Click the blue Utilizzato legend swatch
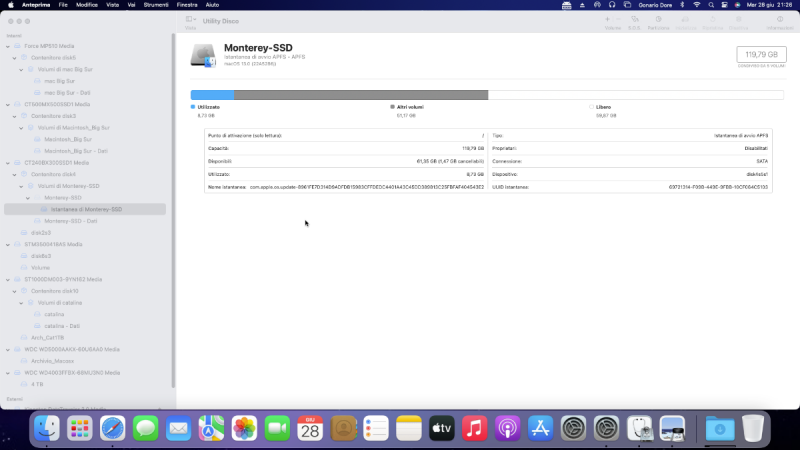The height and width of the screenshot is (450, 800). pos(193,107)
